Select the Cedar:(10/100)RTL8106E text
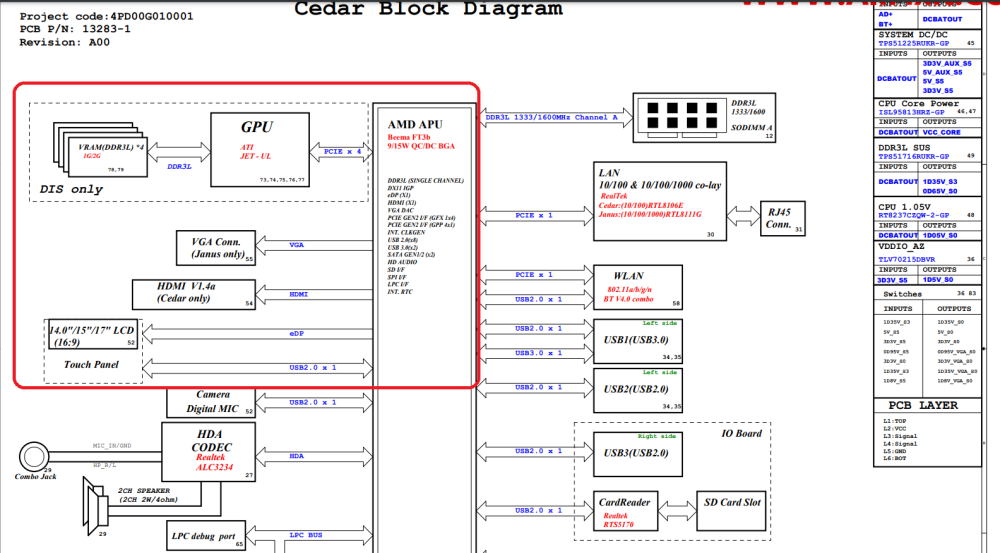This screenshot has height=553, width=1000. point(641,205)
